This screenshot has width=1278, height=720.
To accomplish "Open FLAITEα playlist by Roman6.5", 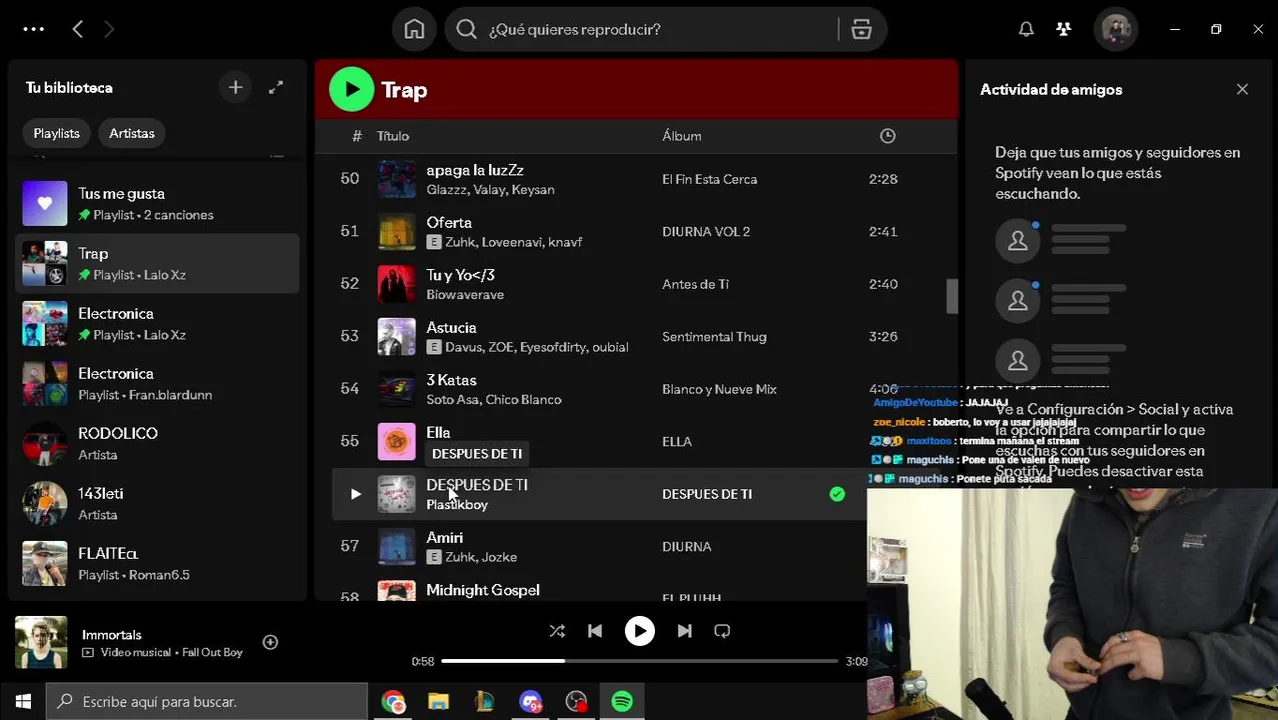I will point(157,564).
